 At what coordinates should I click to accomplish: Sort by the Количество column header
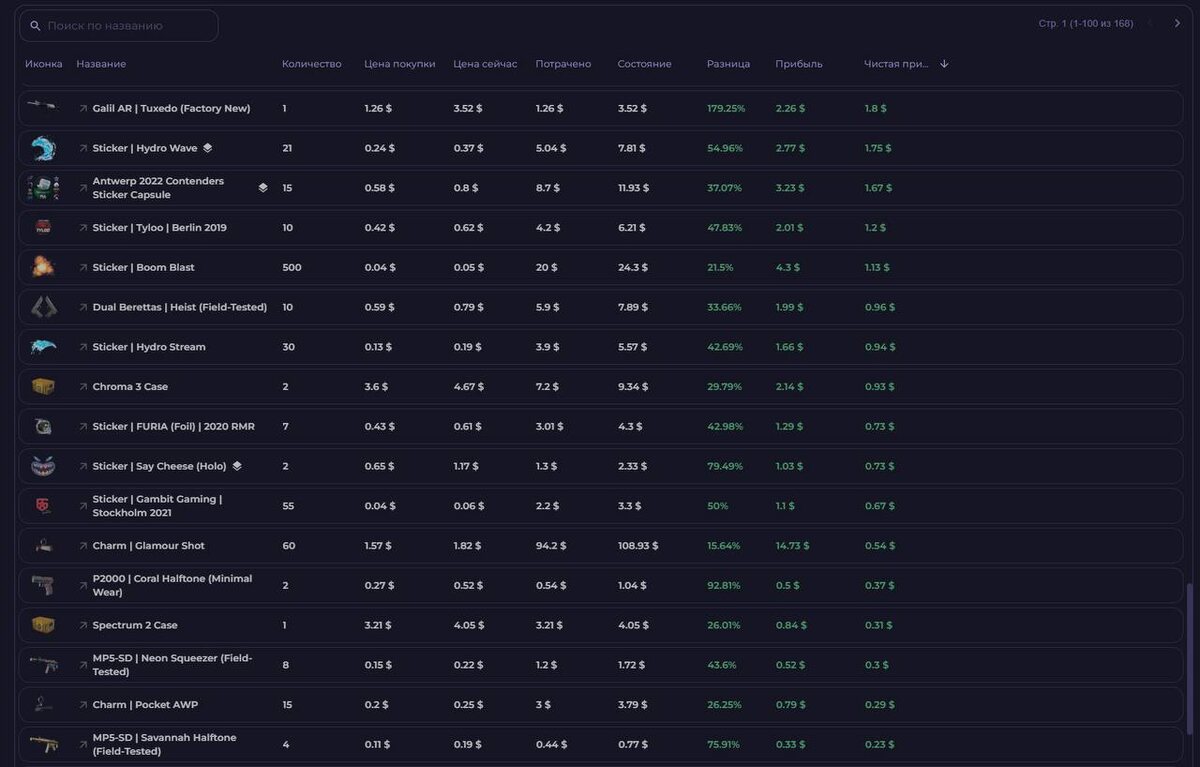tap(311, 64)
